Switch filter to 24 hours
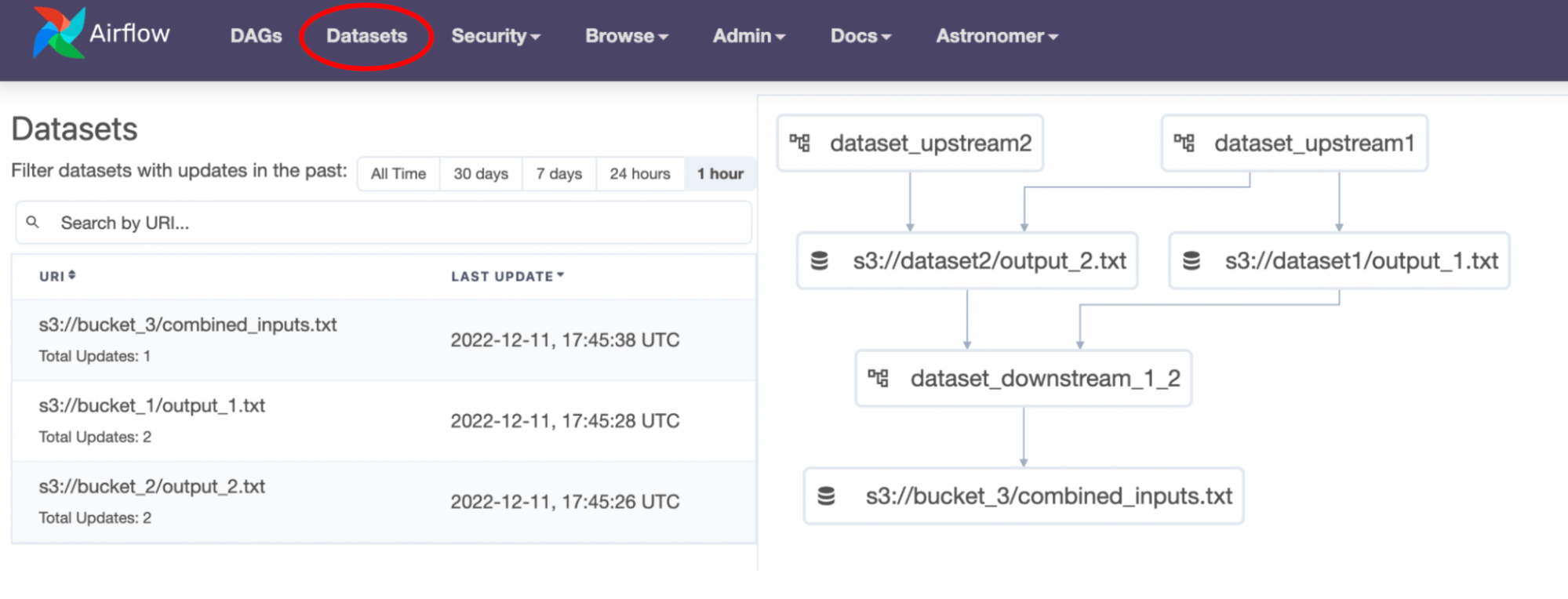This screenshot has height=599, width=1568. tap(640, 174)
